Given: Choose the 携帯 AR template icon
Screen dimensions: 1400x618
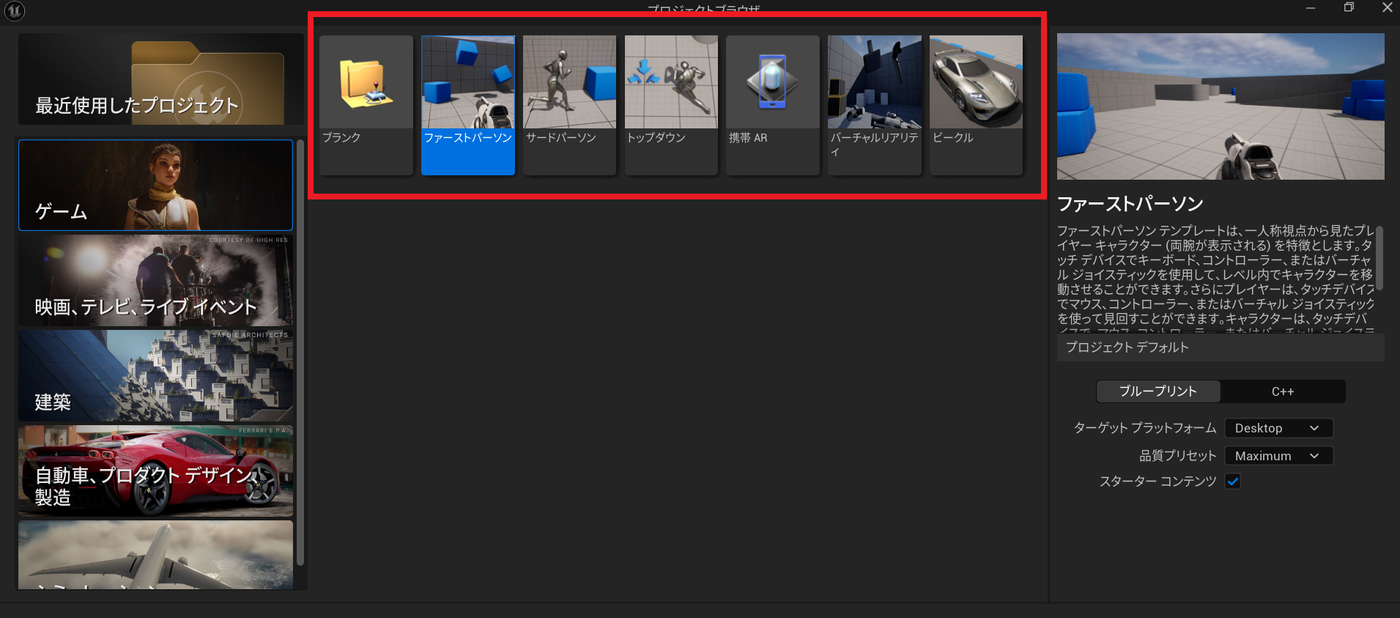Looking at the screenshot, I should pyautogui.click(x=773, y=105).
